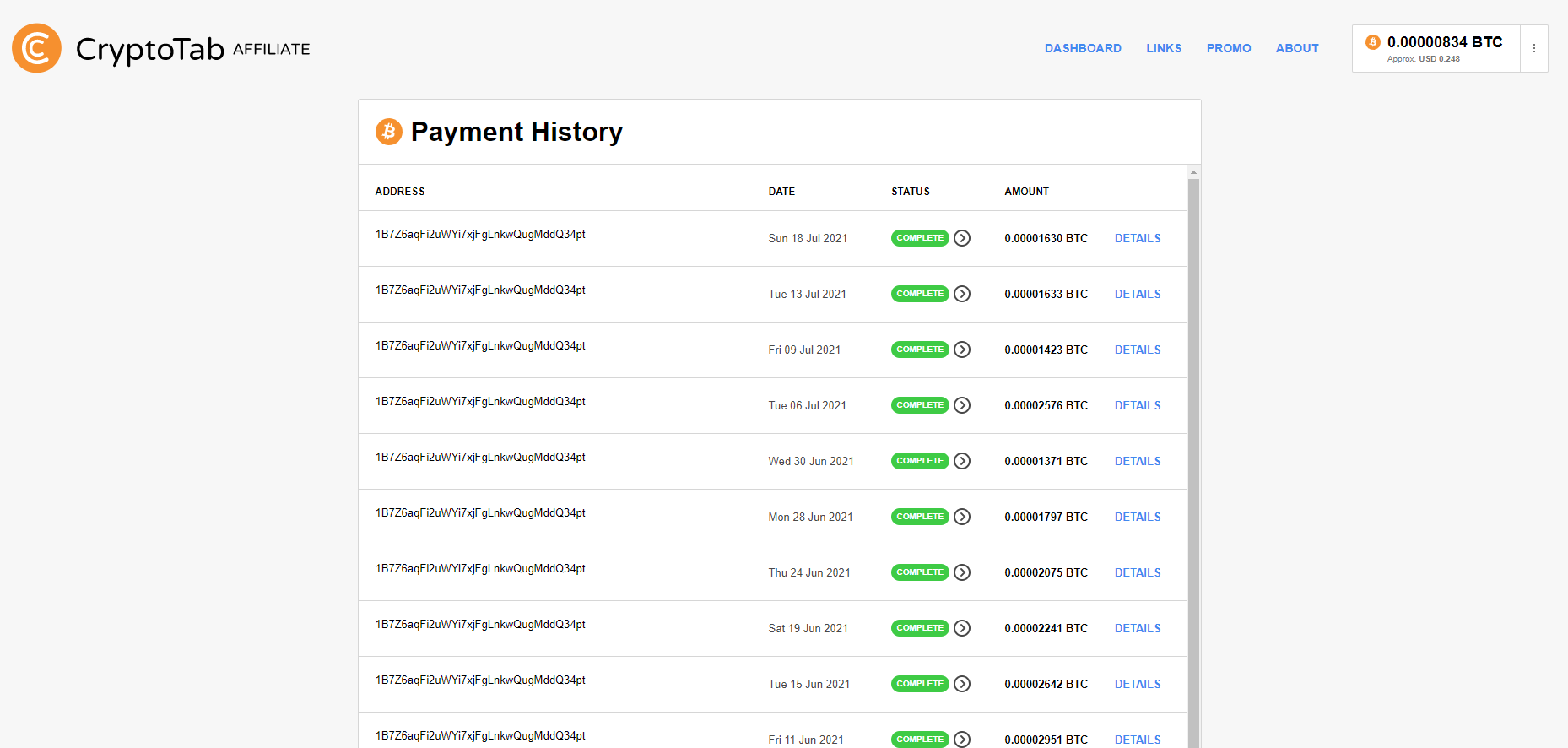Click the Bitcoin icon beside Payment History

pyautogui.click(x=389, y=132)
